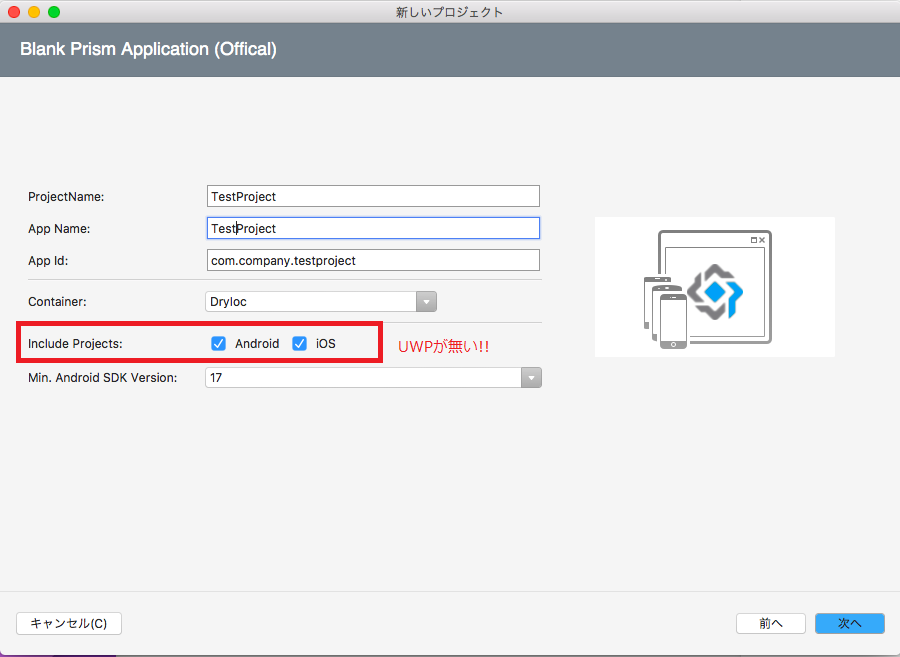Screen dimensions: 900x657
Task: Click the Blank Prism Application (Offical) heading
Action: (148, 49)
